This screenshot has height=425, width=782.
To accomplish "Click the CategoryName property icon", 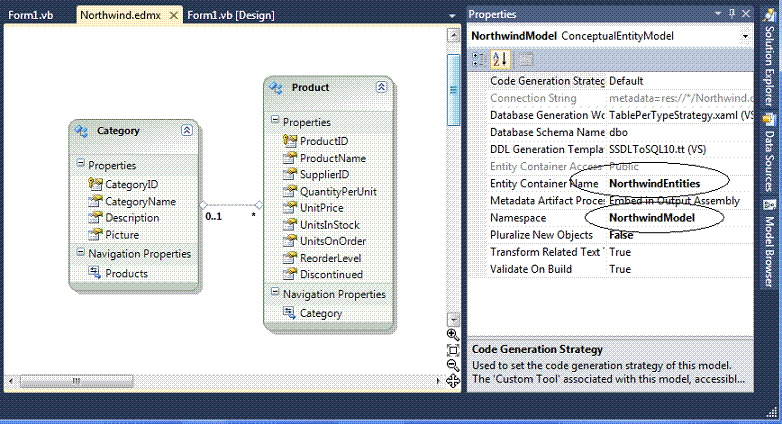I will click(x=95, y=201).
